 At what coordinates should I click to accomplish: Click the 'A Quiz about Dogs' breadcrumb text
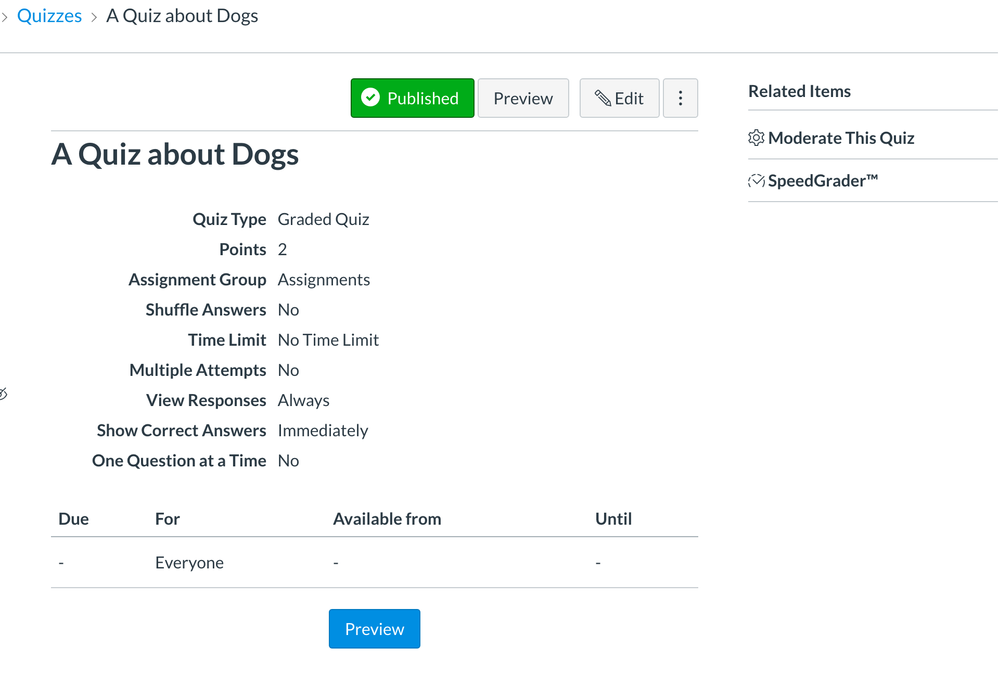click(182, 16)
